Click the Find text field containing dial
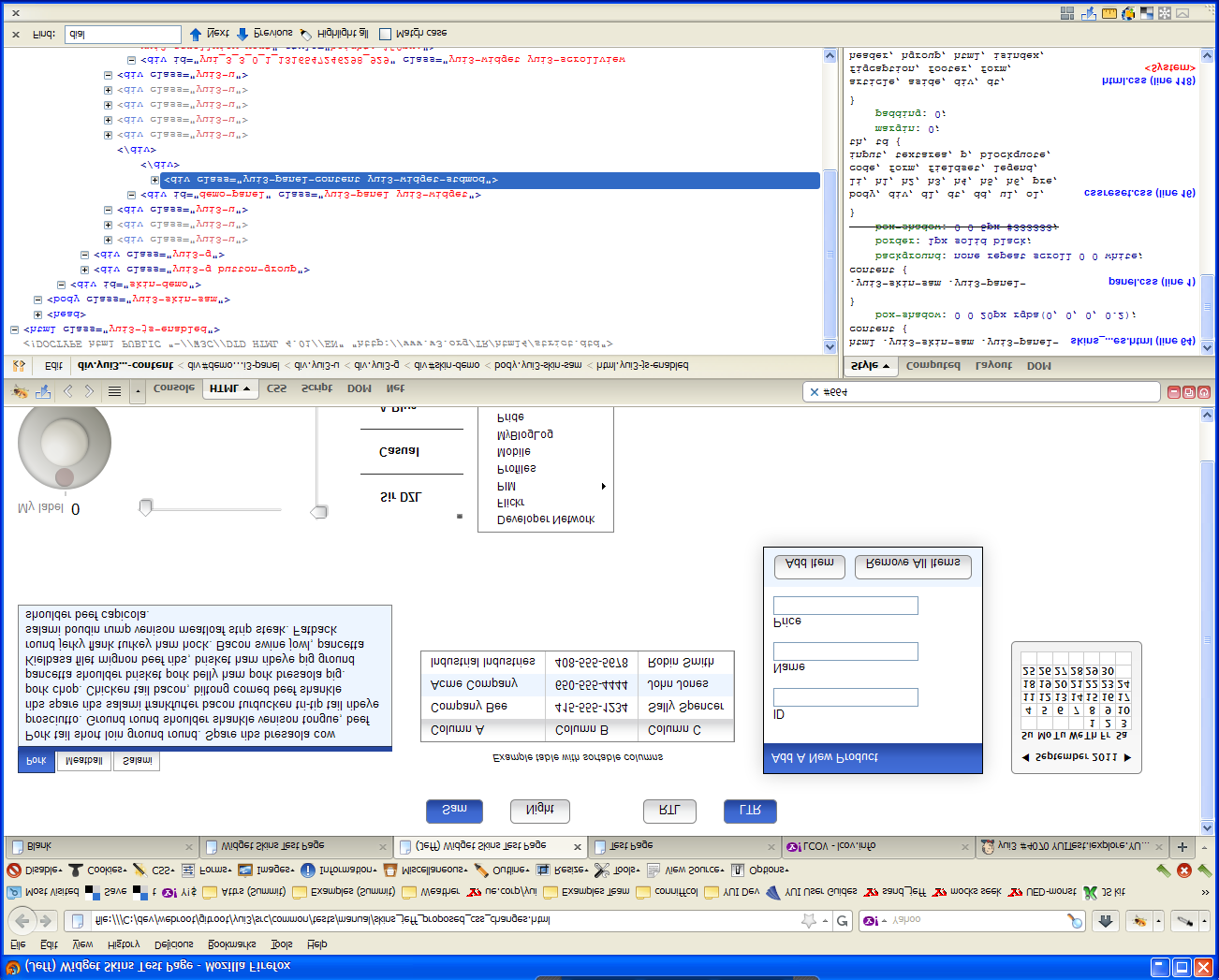The image size is (1219, 980). [x=123, y=35]
